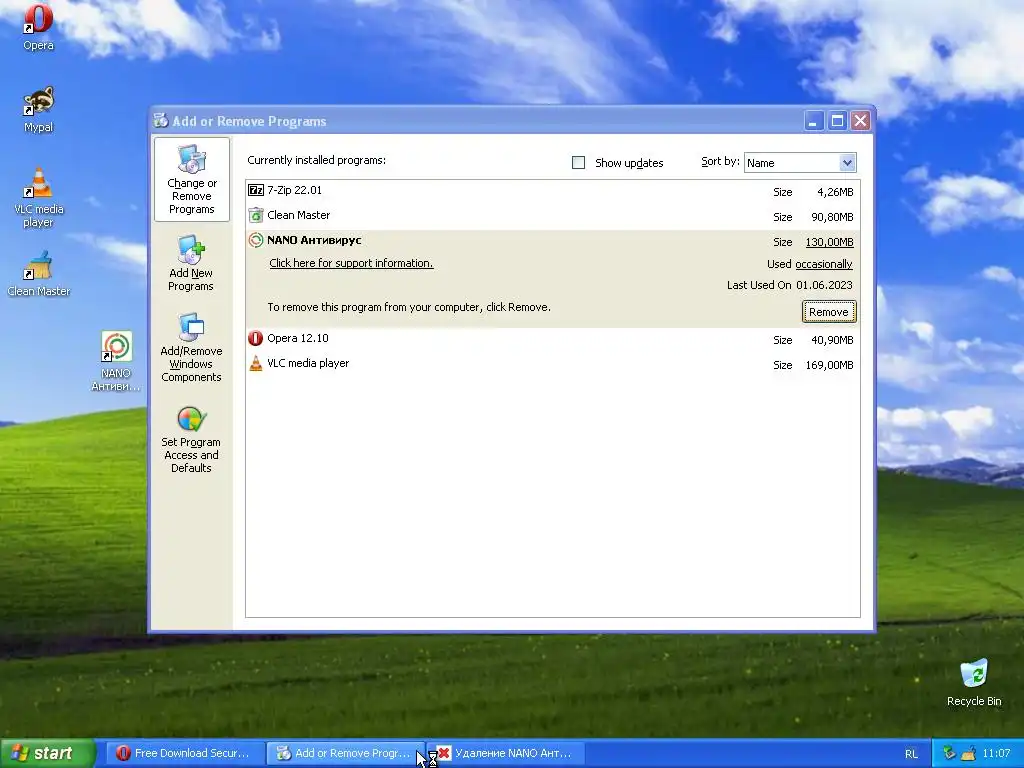Image resolution: width=1024 pixels, height=768 pixels.
Task: Click the NANO Антивирус list icon
Action: [256, 240]
